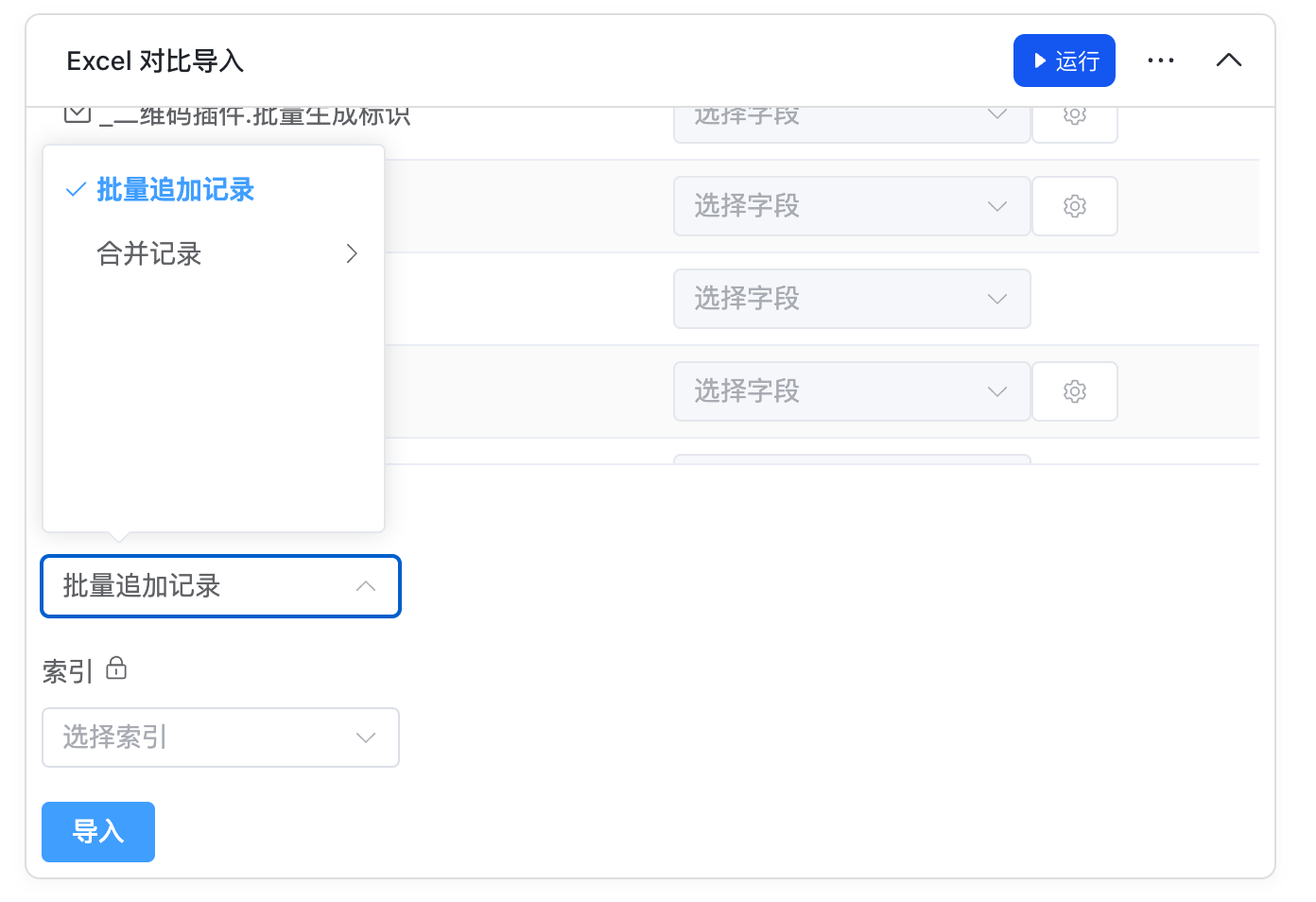Collapse the Excel 对比导入 panel
The image size is (1316, 902).
[x=1228, y=61]
